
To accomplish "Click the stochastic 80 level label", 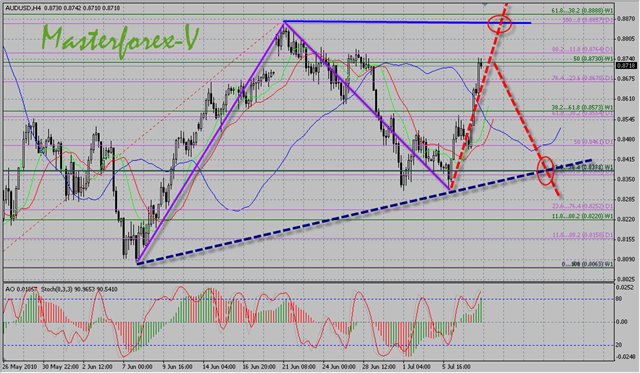I will [x=619, y=299].
